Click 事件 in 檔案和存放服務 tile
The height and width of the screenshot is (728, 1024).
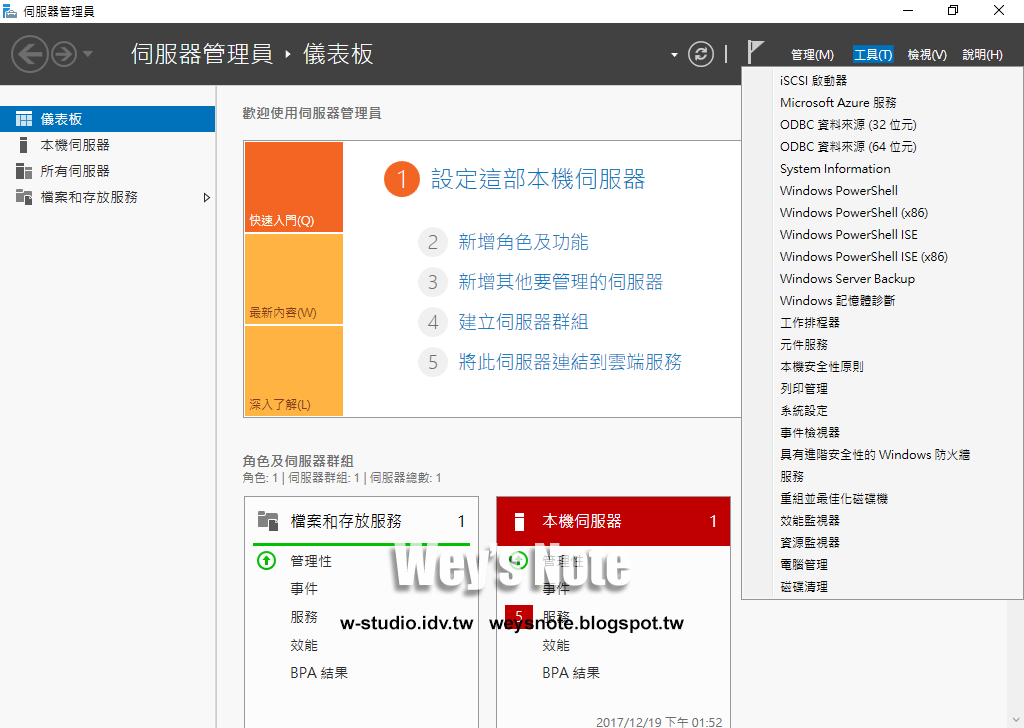point(304,589)
